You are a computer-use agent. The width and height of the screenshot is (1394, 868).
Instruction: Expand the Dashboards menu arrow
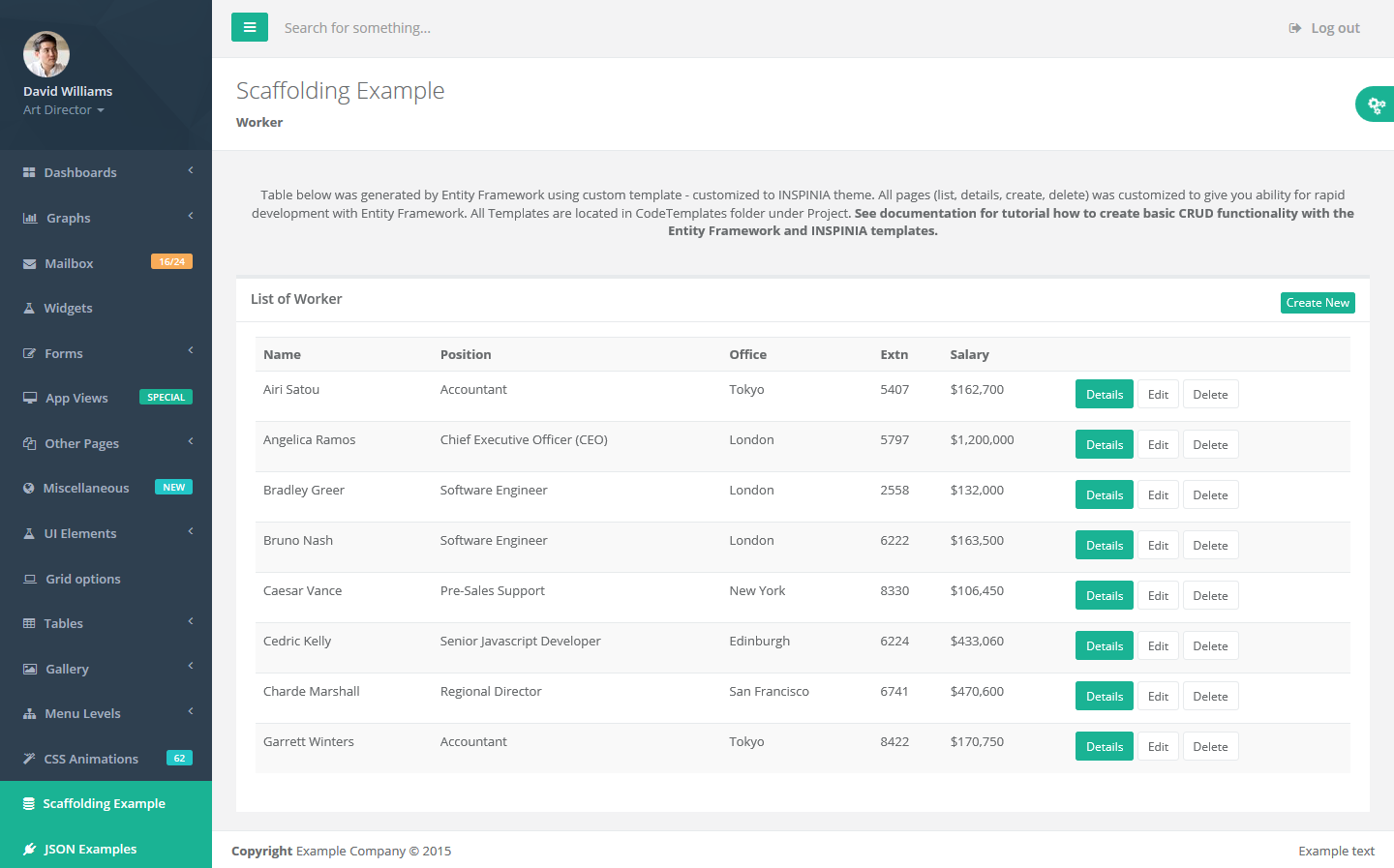(x=191, y=170)
